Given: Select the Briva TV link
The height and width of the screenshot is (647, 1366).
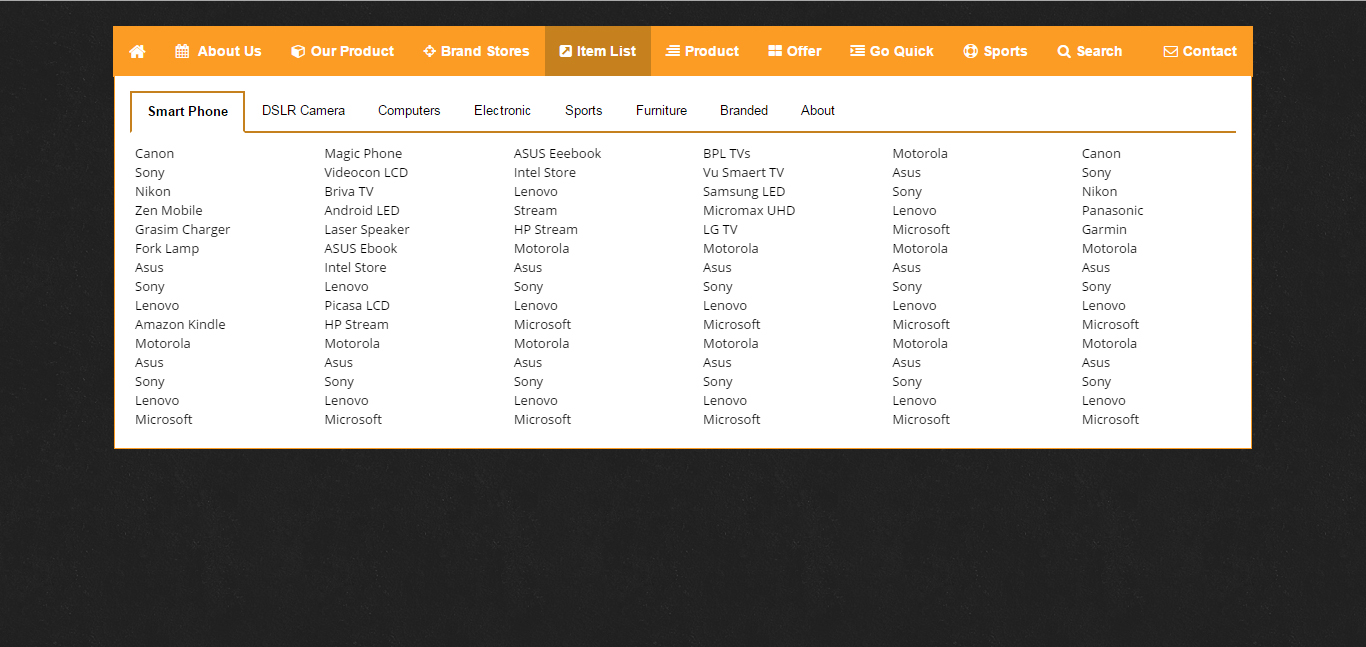Looking at the screenshot, I should [349, 191].
